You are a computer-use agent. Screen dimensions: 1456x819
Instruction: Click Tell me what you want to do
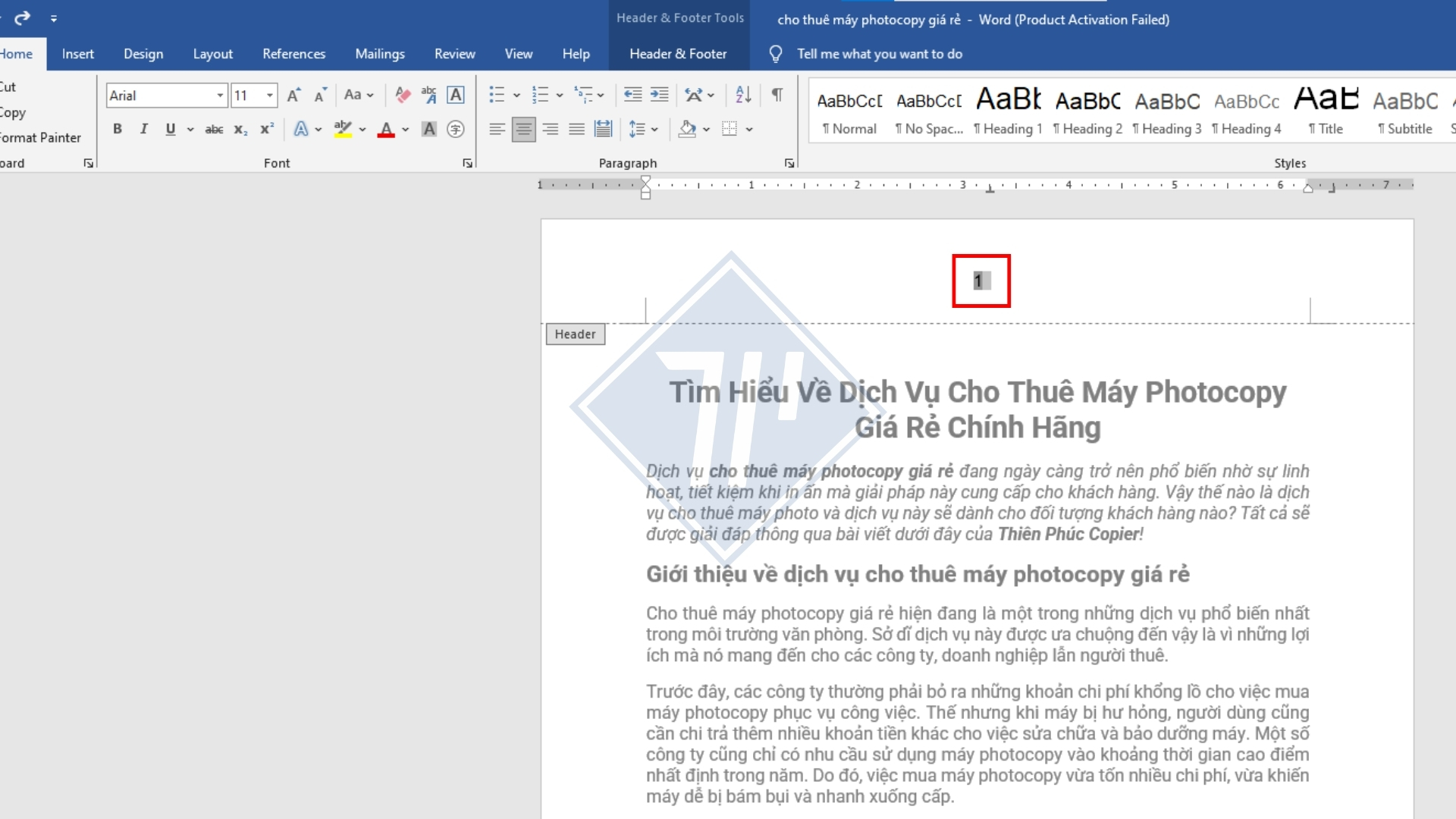tap(879, 53)
